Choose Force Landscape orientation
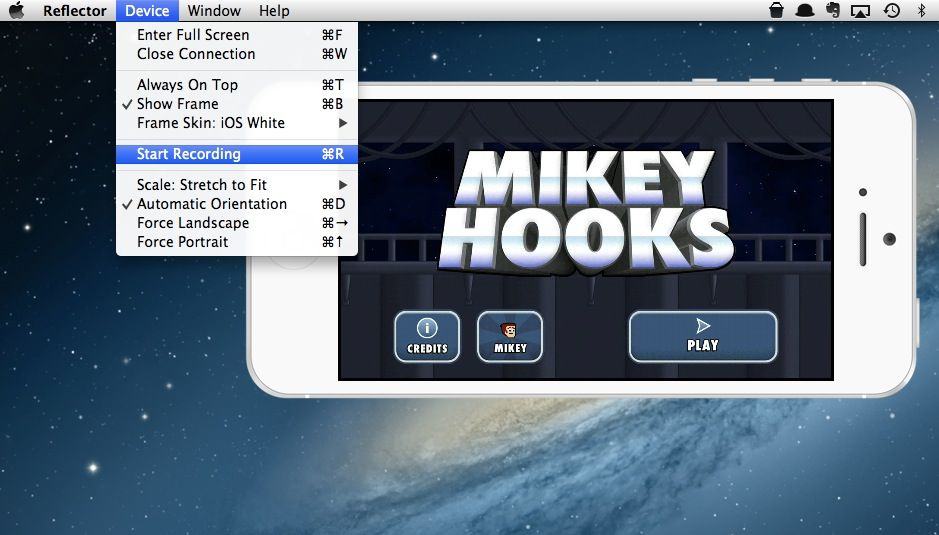This screenshot has width=939, height=535. pos(193,223)
